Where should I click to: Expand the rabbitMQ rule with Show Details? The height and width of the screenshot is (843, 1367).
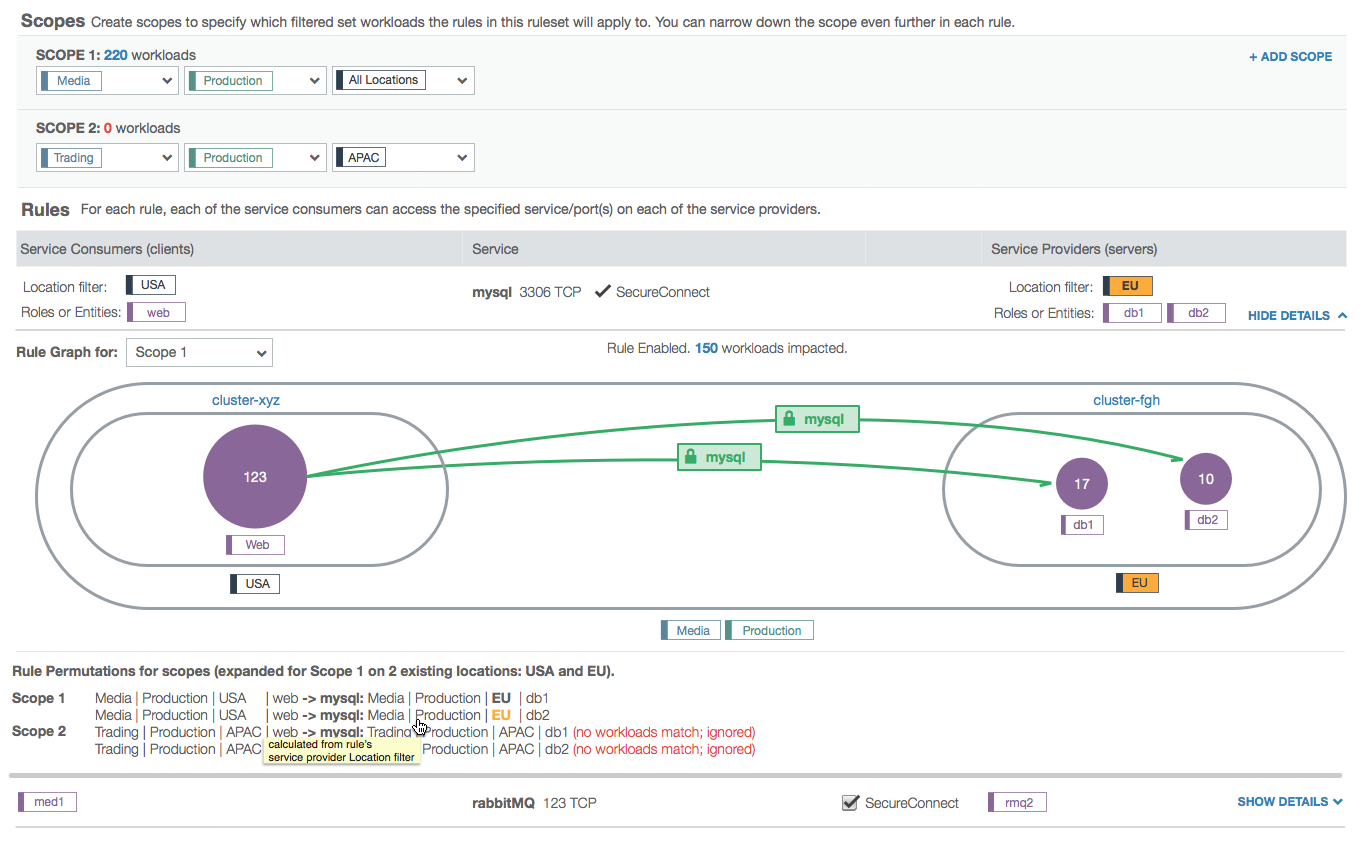[x=1289, y=802]
